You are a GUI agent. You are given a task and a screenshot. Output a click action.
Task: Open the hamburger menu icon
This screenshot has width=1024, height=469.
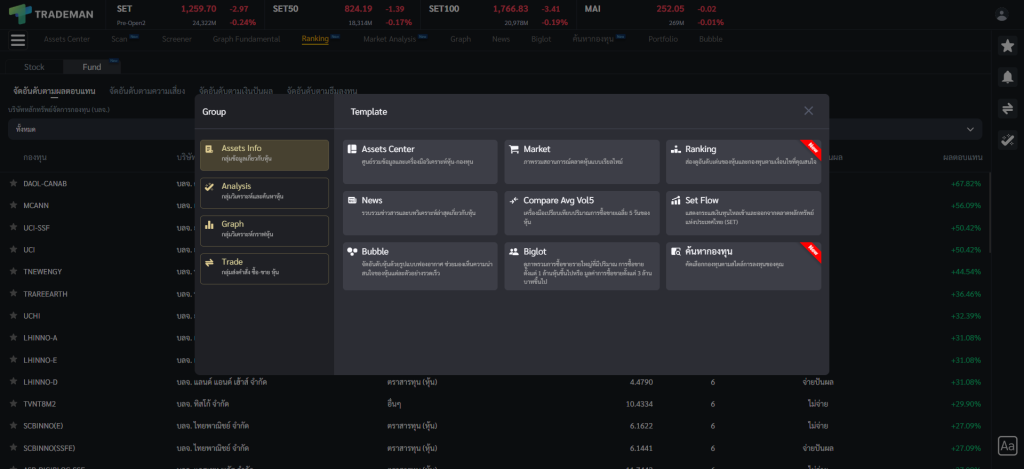coord(18,40)
